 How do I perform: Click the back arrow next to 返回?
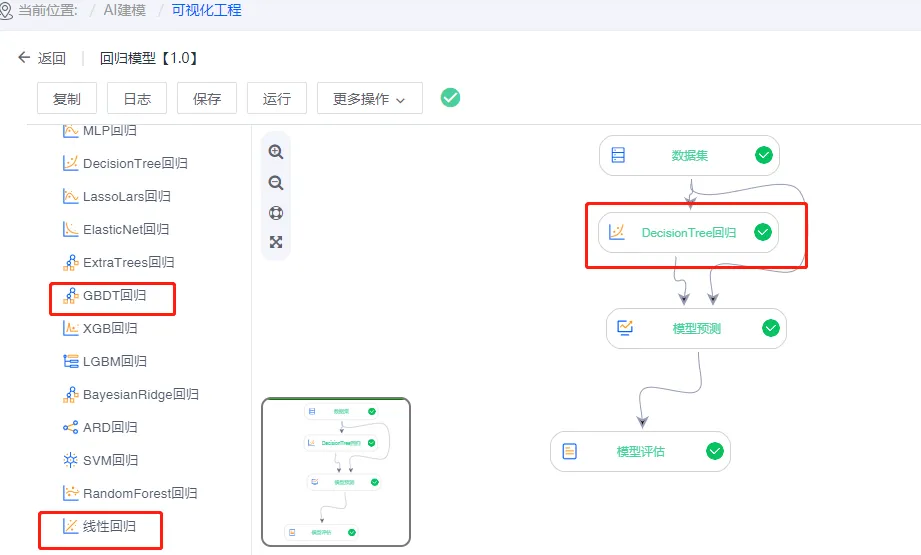click(24, 58)
